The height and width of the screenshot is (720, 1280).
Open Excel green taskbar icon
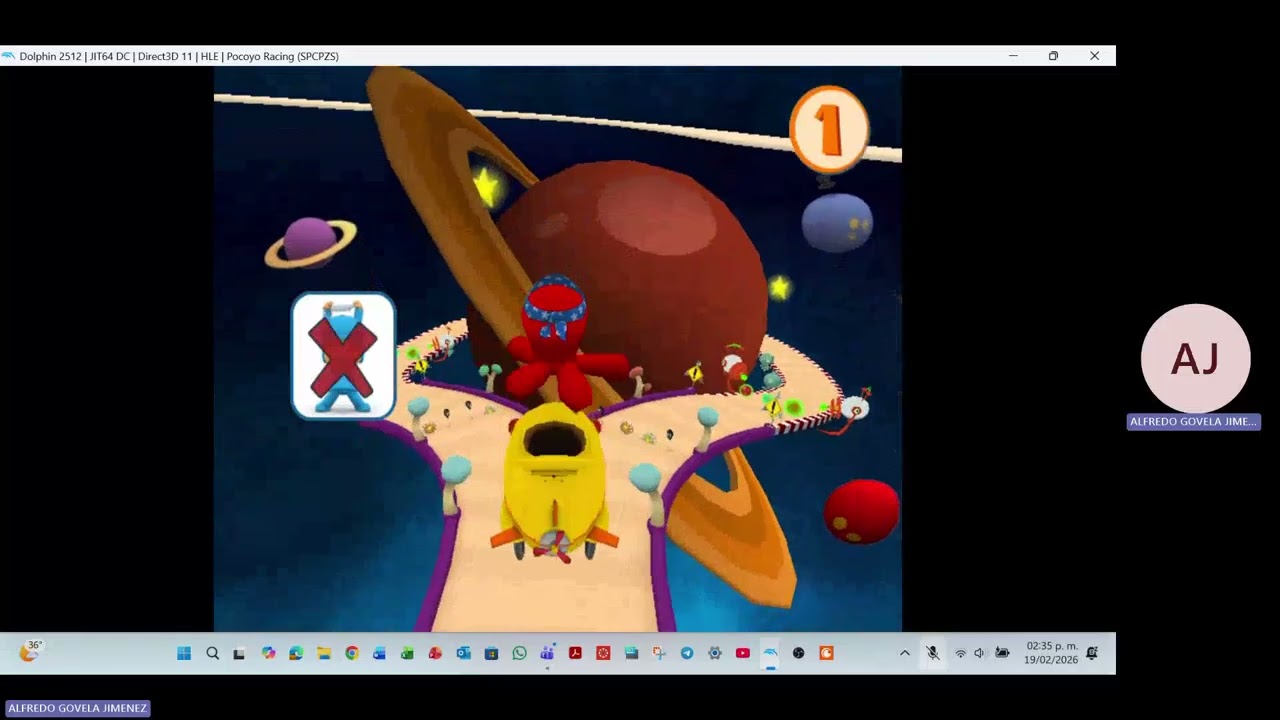click(407, 653)
